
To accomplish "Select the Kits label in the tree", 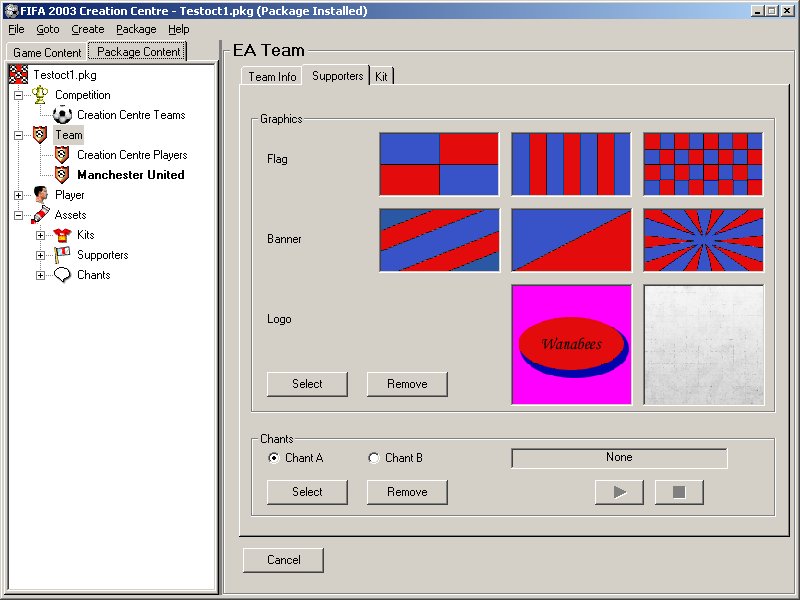I will (86, 235).
